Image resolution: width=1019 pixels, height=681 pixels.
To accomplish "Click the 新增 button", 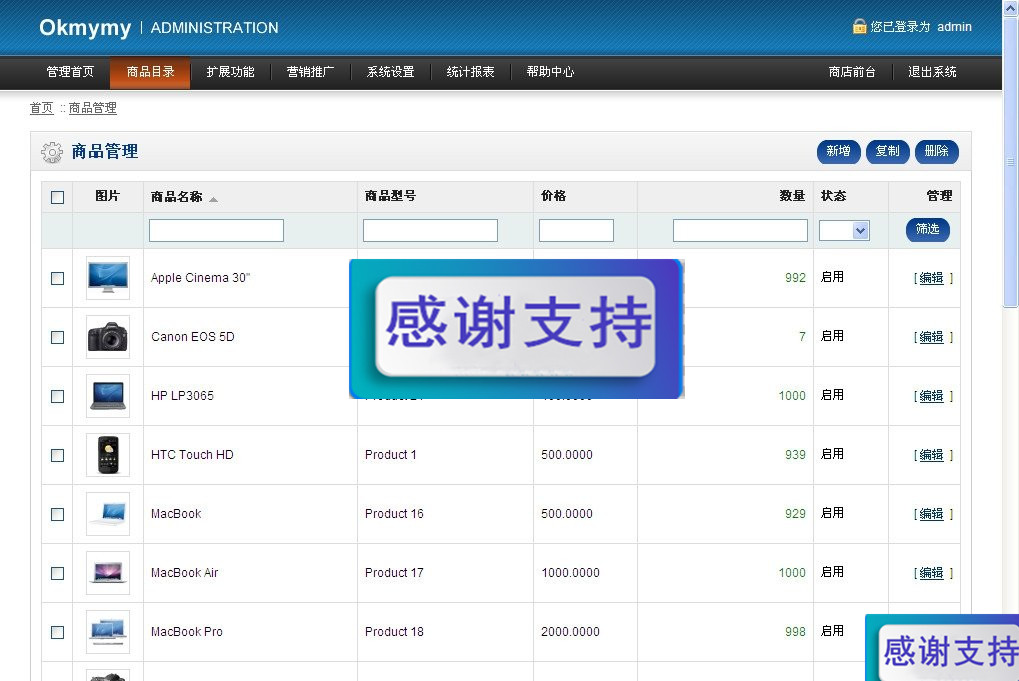I will [x=838, y=151].
